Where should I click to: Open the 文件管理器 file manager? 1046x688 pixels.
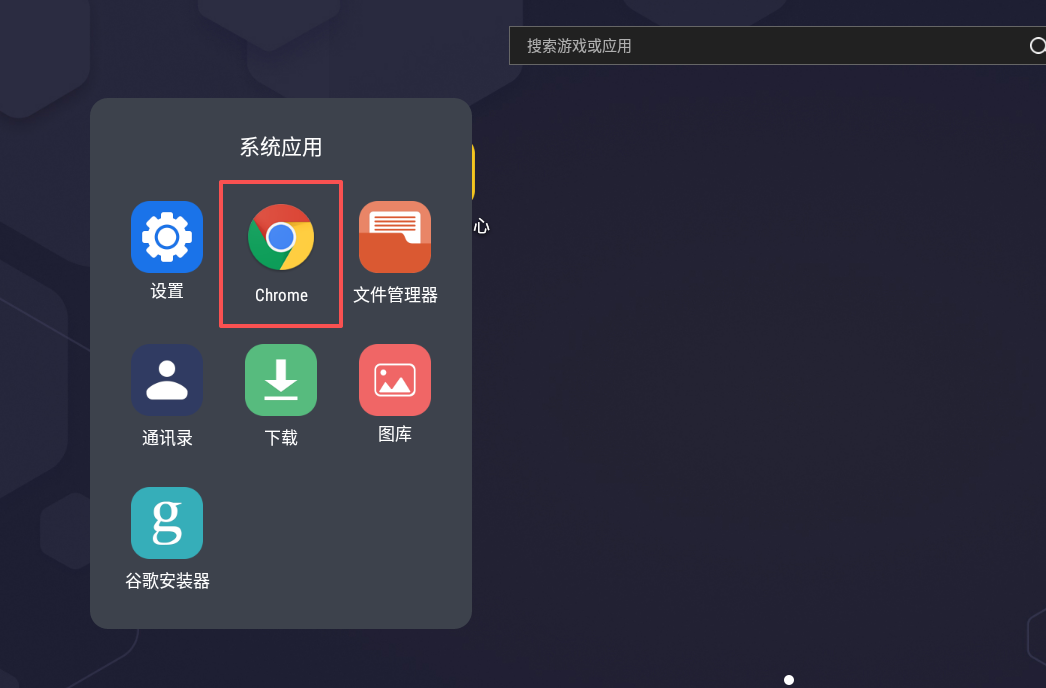point(394,237)
